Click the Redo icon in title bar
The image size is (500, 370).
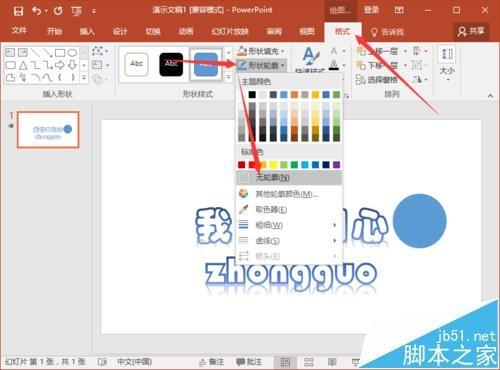[x=58, y=11]
